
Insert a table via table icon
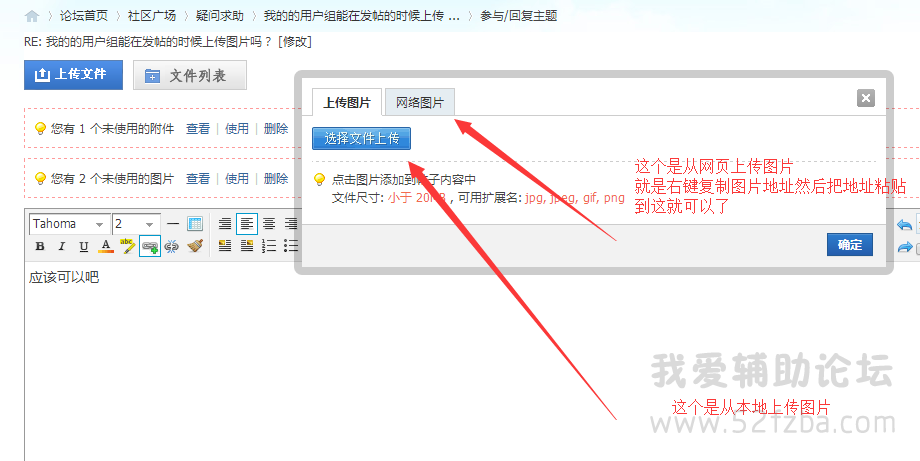(x=195, y=224)
